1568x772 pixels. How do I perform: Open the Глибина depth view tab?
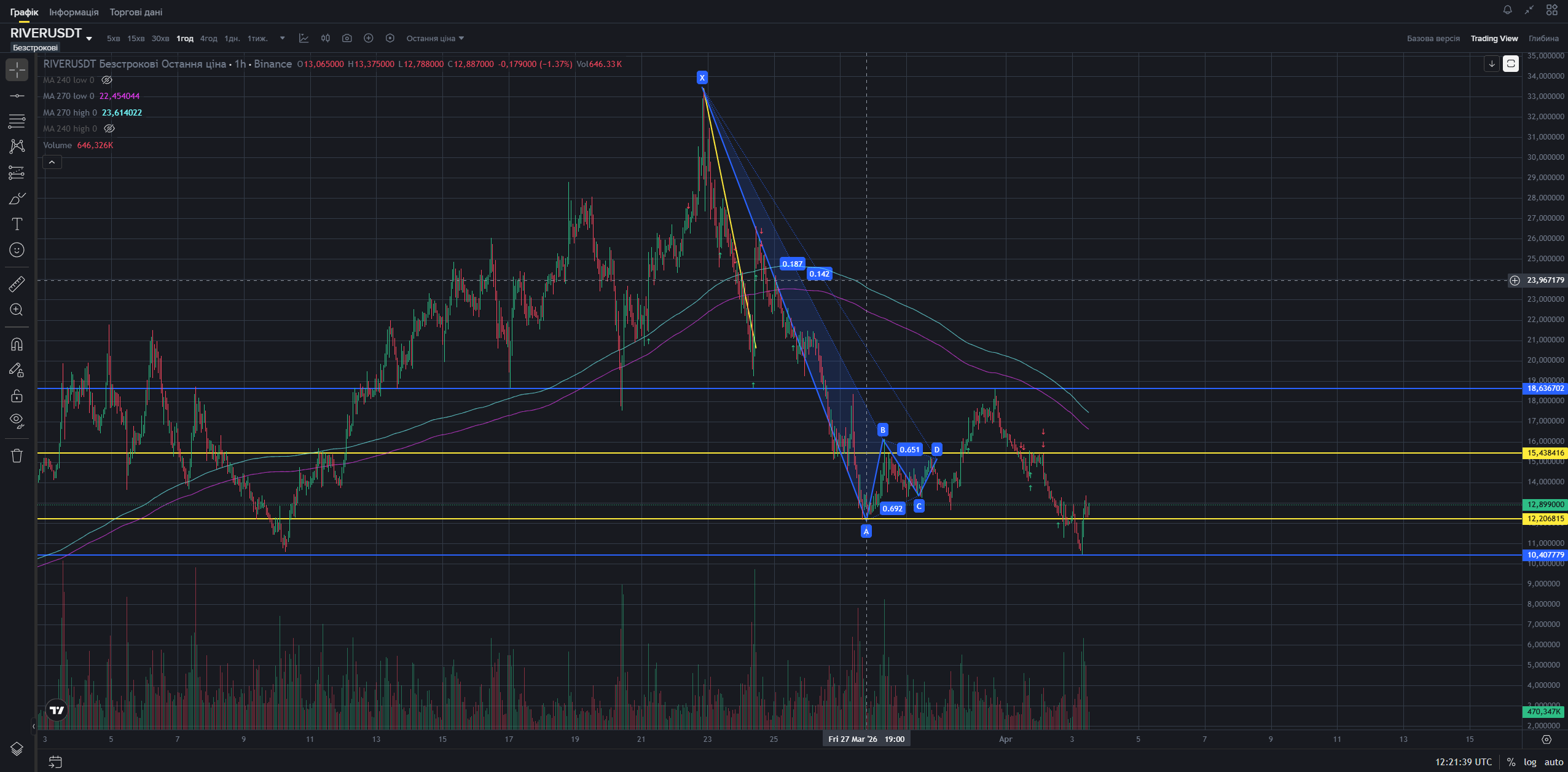(x=1543, y=38)
